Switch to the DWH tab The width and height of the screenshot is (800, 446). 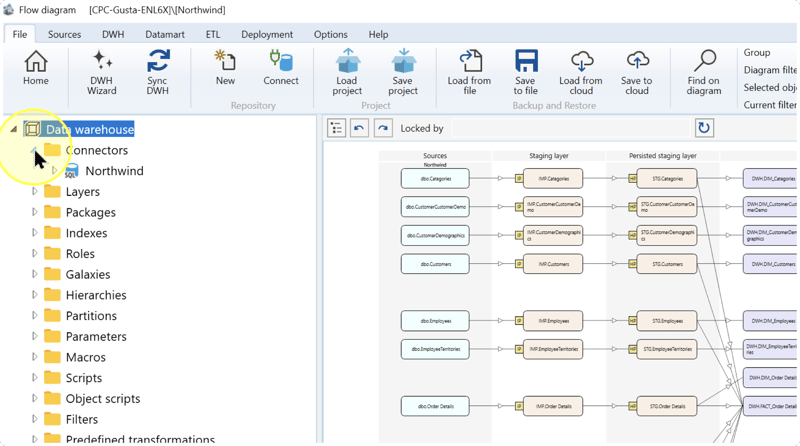113,34
